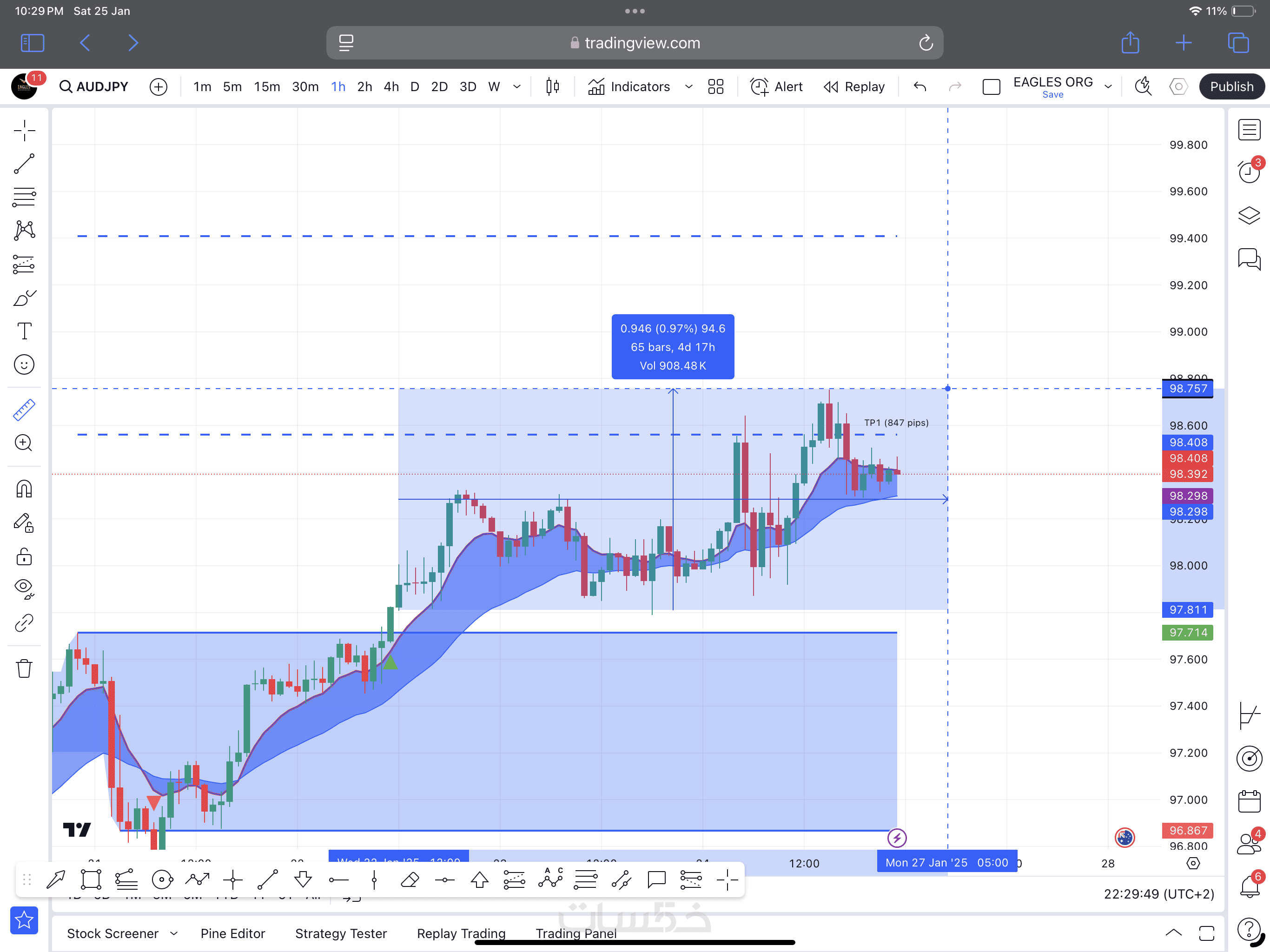Open the Trading Panel tab

click(x=576, y=933)
